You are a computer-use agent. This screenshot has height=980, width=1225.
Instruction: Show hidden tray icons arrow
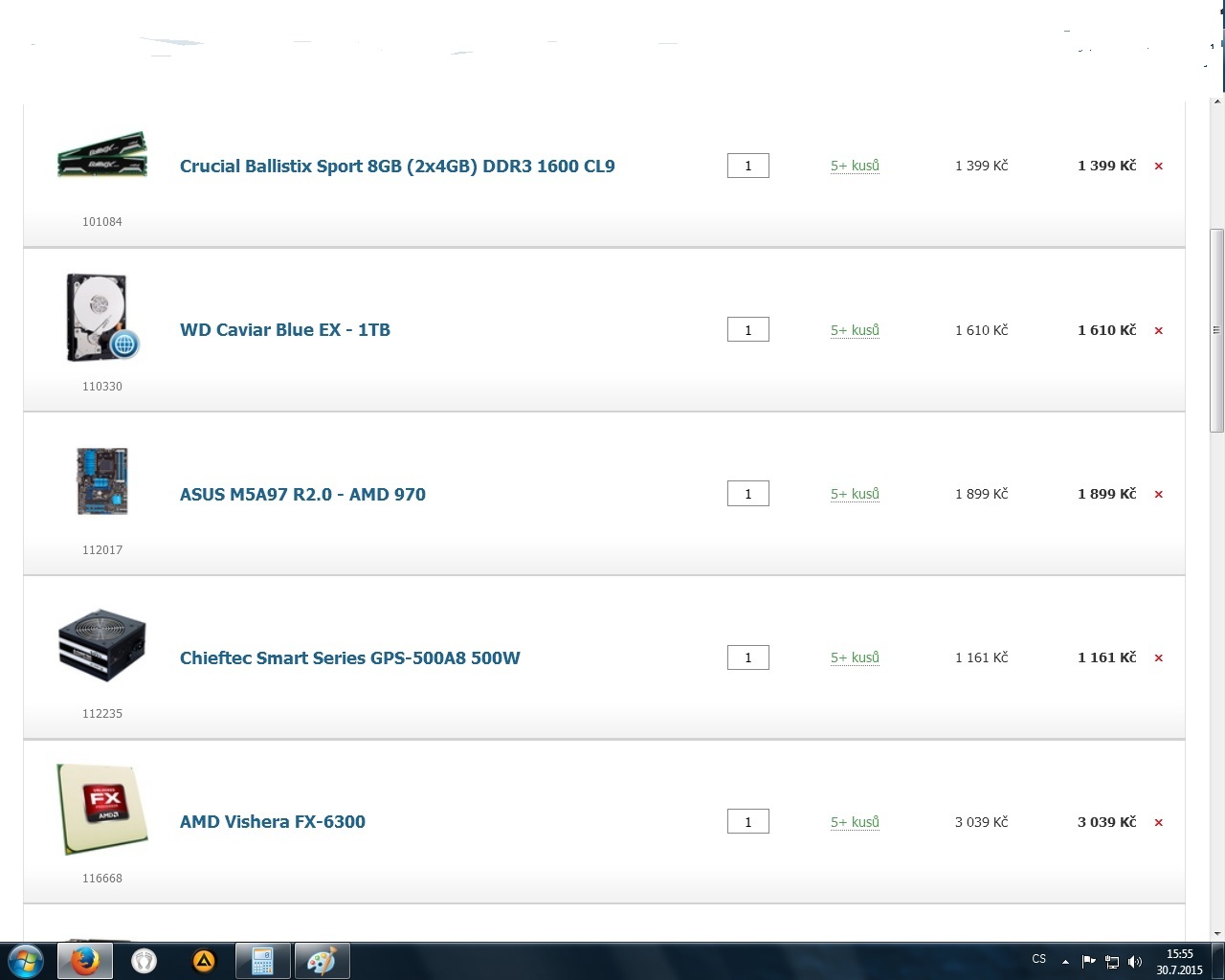tap(1065, 961)
